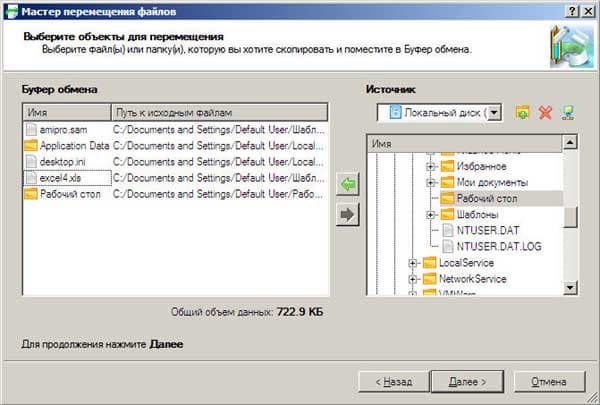Click the Application Data folder icon in buffer

[x=31, y=146]
